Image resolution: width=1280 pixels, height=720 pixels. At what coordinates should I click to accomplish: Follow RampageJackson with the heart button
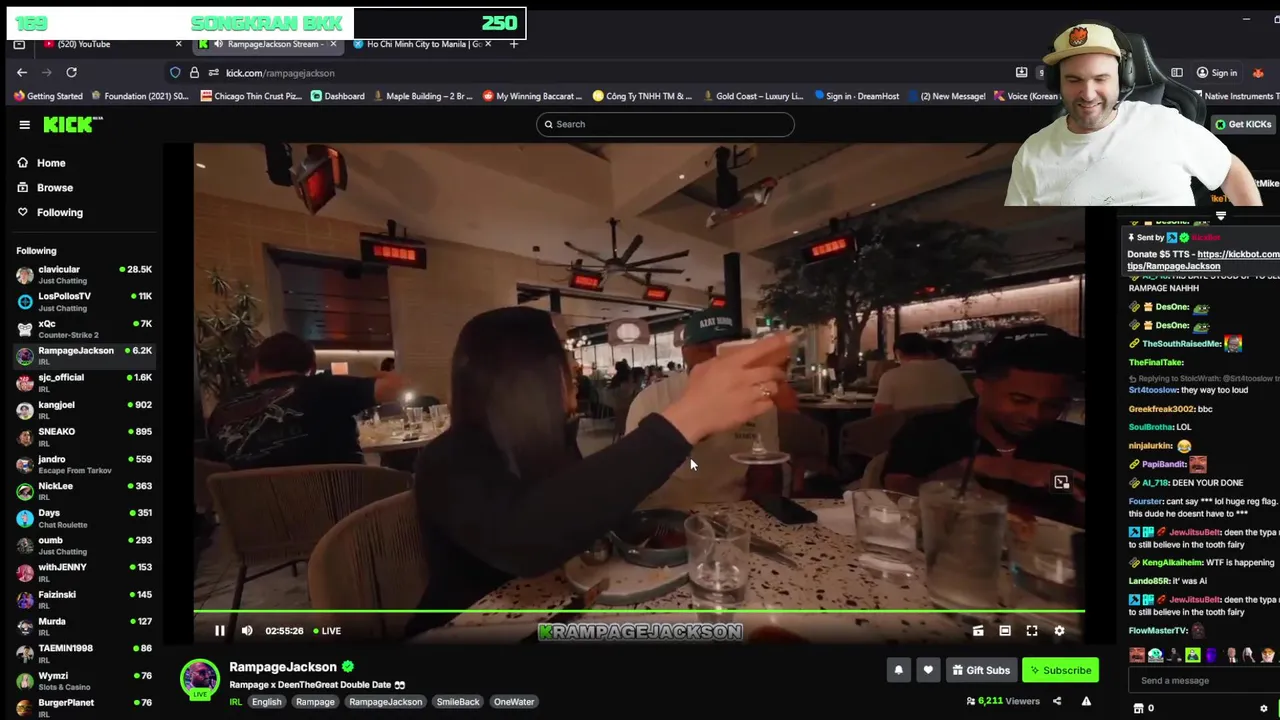(928, 670)
